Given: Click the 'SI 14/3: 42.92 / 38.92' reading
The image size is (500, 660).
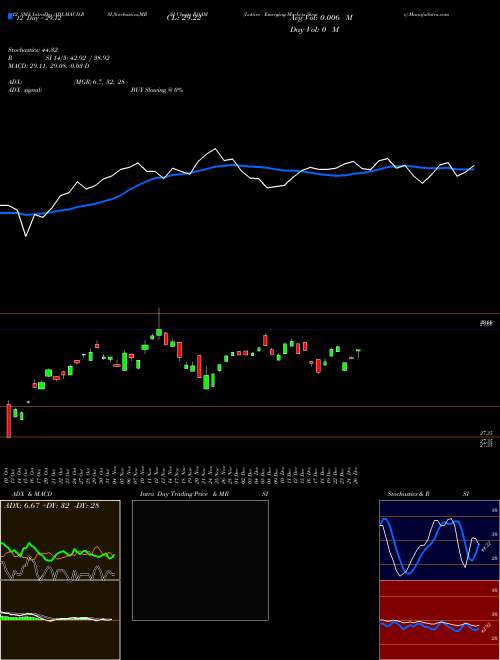Looking at the screenshot, I should pyautogui.click(x=77, y=58).
